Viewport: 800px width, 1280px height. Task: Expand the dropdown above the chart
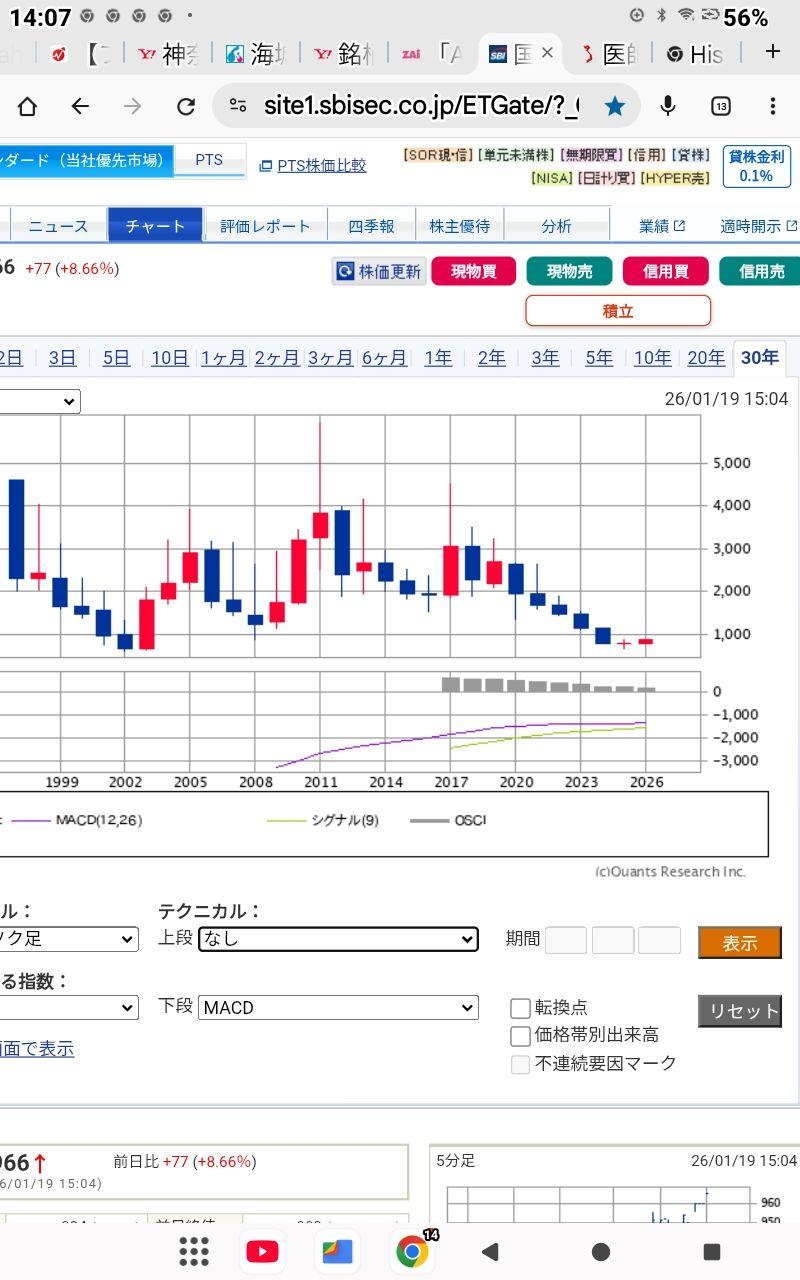(x=40, y=401)
